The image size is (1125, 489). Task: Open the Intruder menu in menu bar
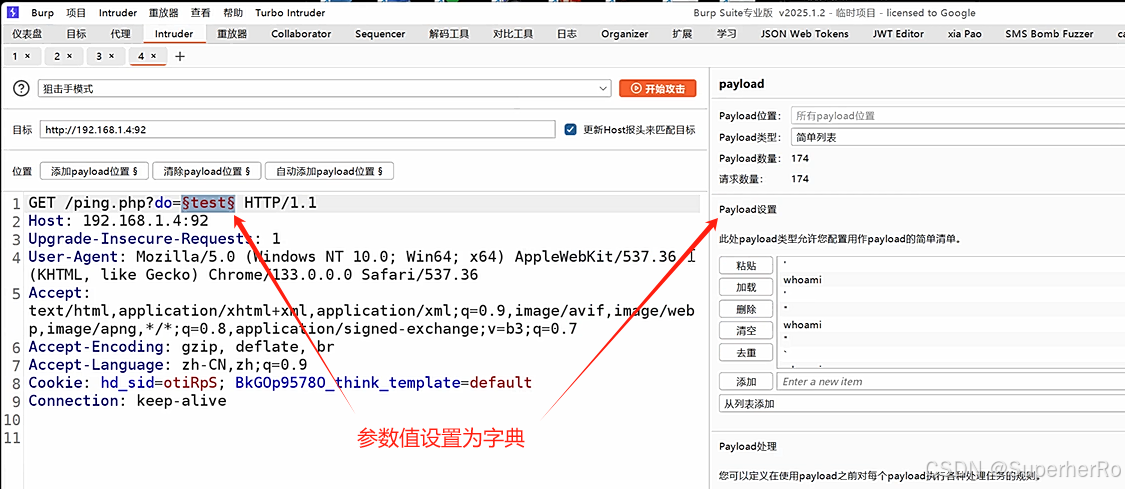tap(118, 13)
